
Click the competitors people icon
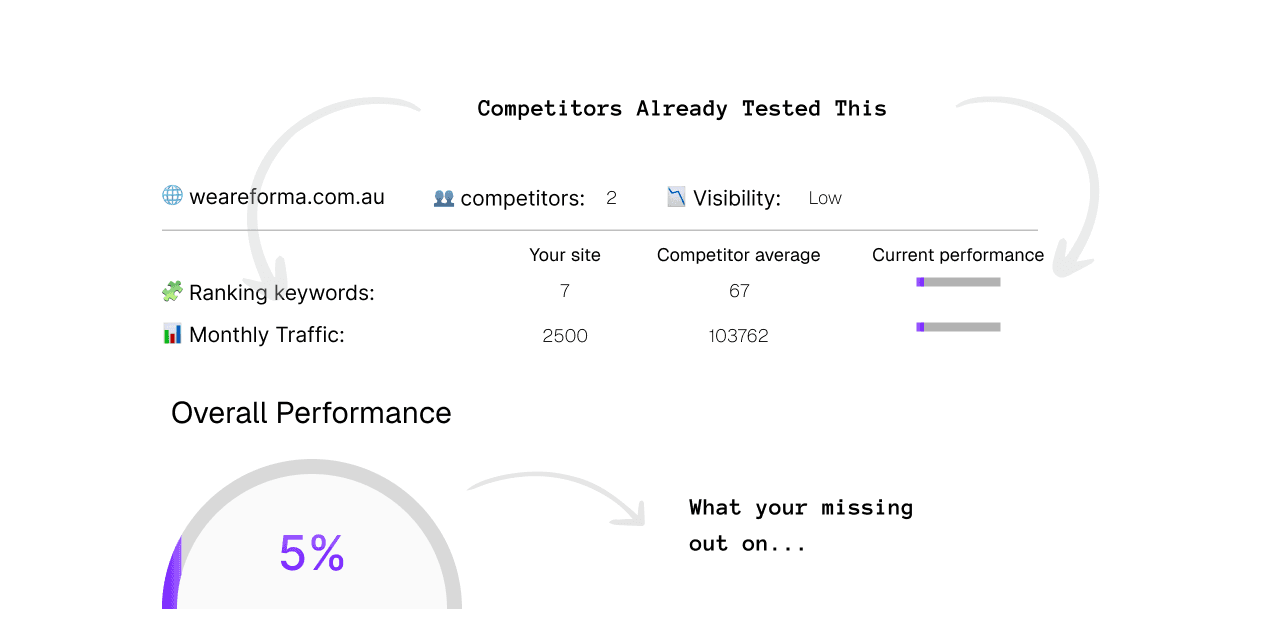point(444,198)
